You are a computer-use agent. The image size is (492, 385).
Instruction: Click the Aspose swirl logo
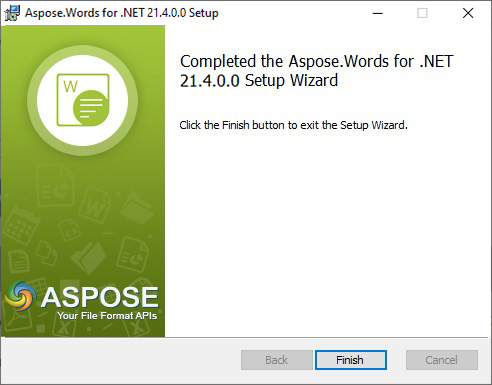(x=20, y=296)
